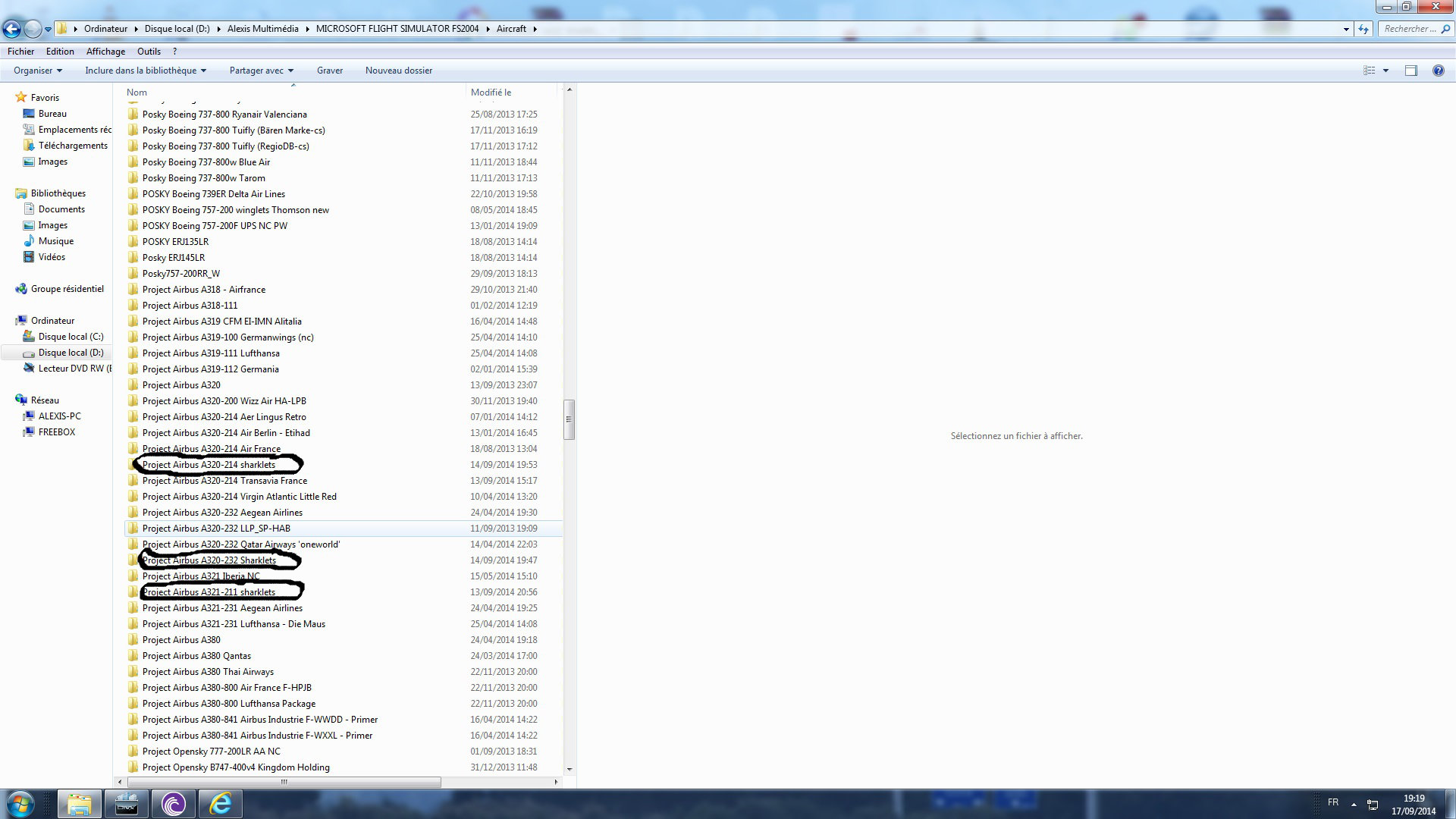Click the vertical scrollbar thumb in file list

[x=569, y=419]
